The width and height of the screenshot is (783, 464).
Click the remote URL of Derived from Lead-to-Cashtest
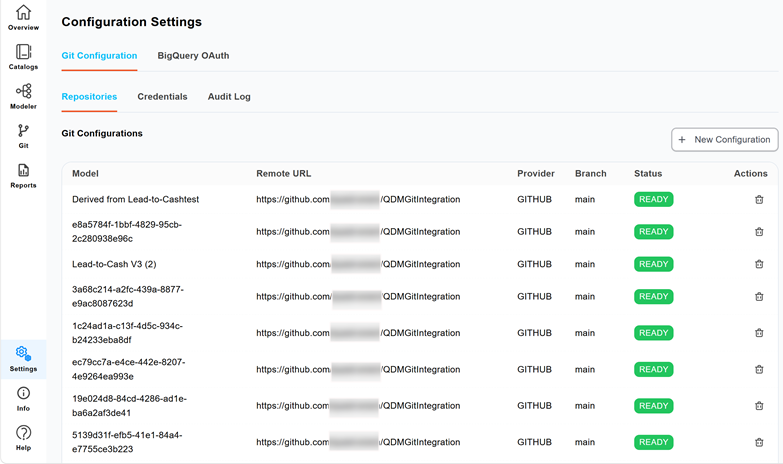pos(358,199)
